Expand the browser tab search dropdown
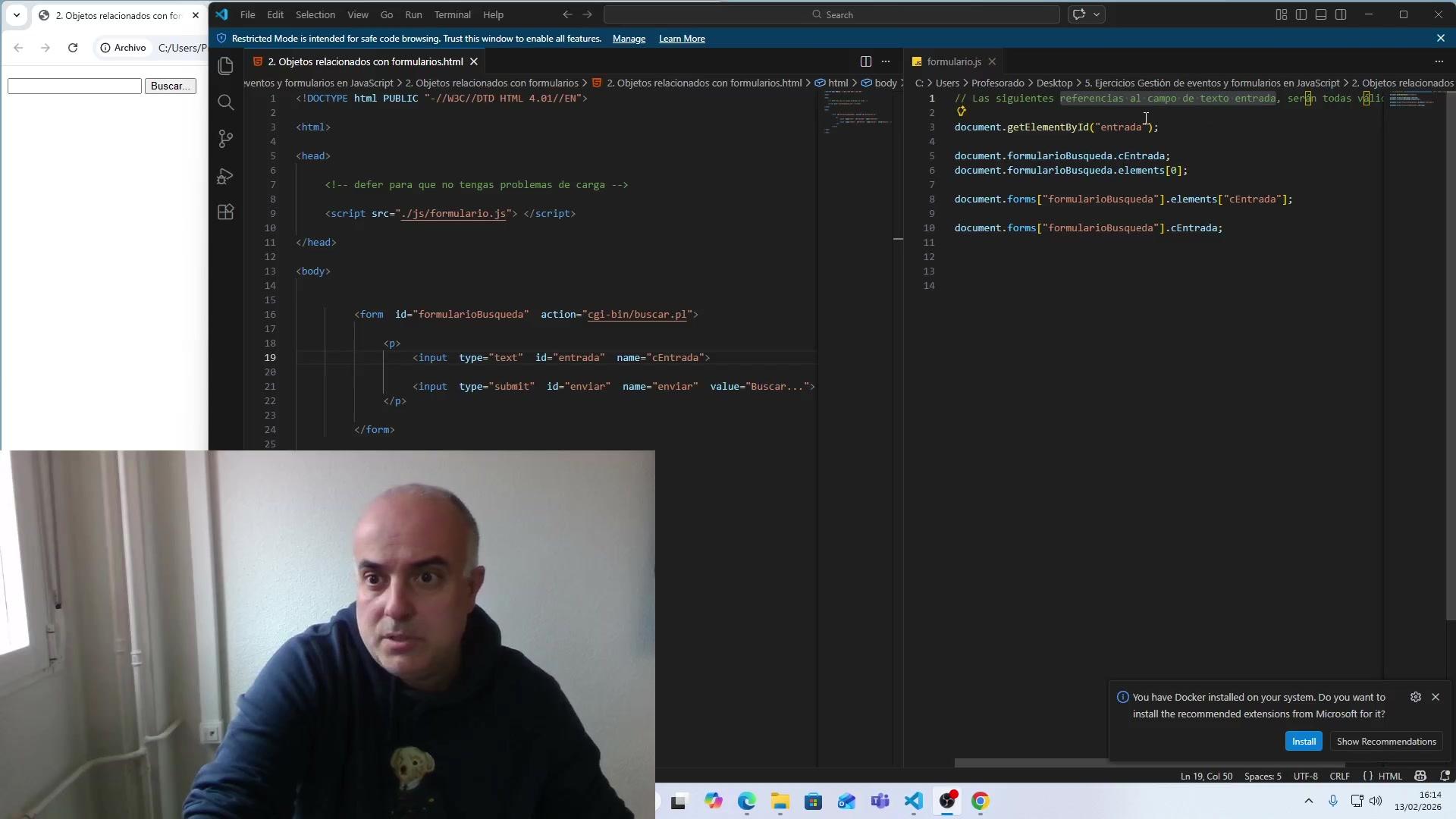Screen dimensions: 1456x819 pos(17,14)
